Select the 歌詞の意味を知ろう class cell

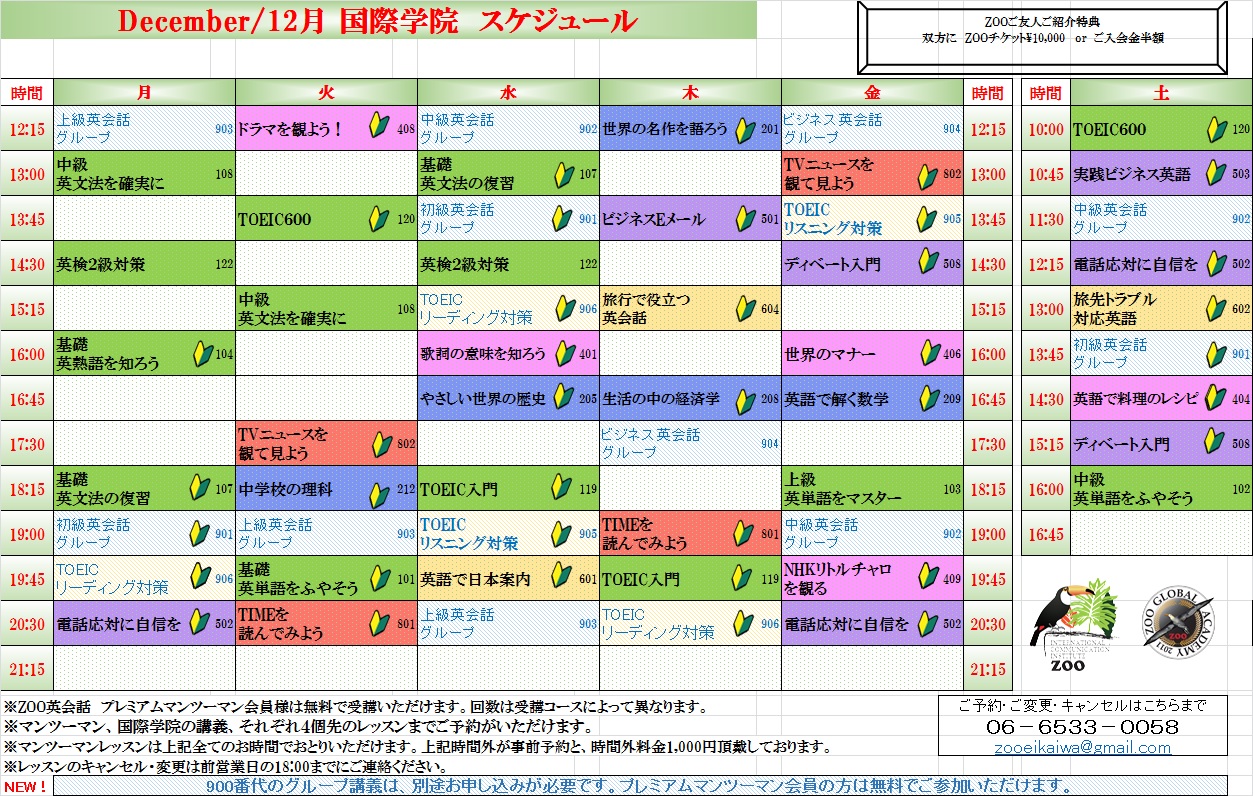(485, 354)
